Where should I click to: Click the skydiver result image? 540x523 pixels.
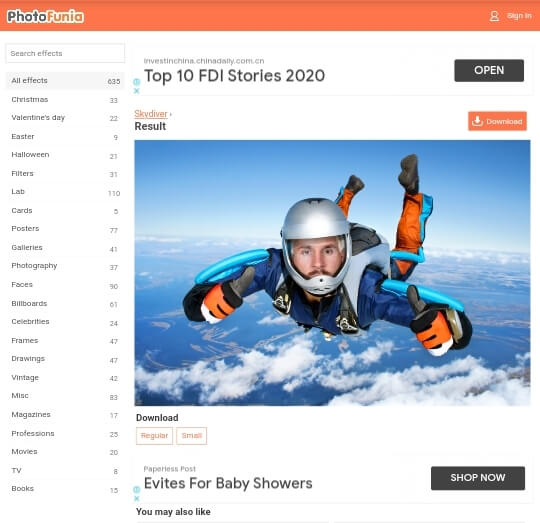click(332, 273)
